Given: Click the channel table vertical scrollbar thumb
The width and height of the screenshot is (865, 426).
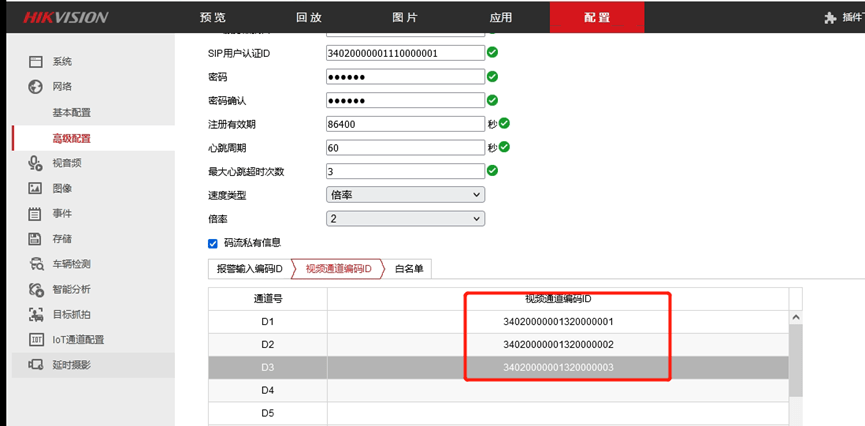Looking at the screenshot, I should [796, 360].
